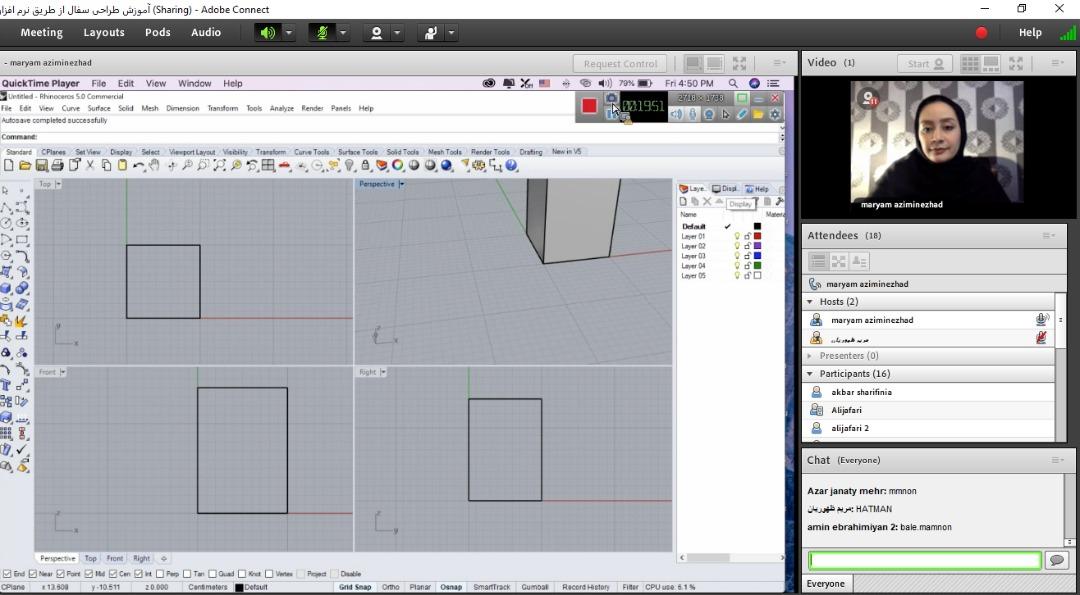Expand the Presenters (0) group

tap(810, 356)
